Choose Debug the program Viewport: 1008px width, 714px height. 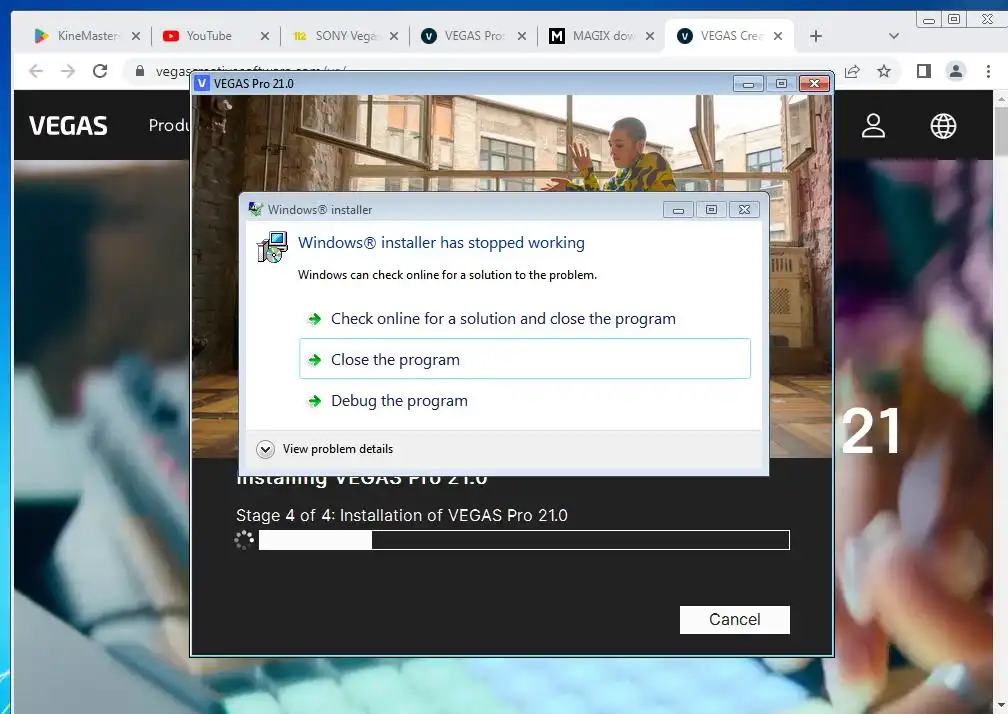[x=525, y=400]
